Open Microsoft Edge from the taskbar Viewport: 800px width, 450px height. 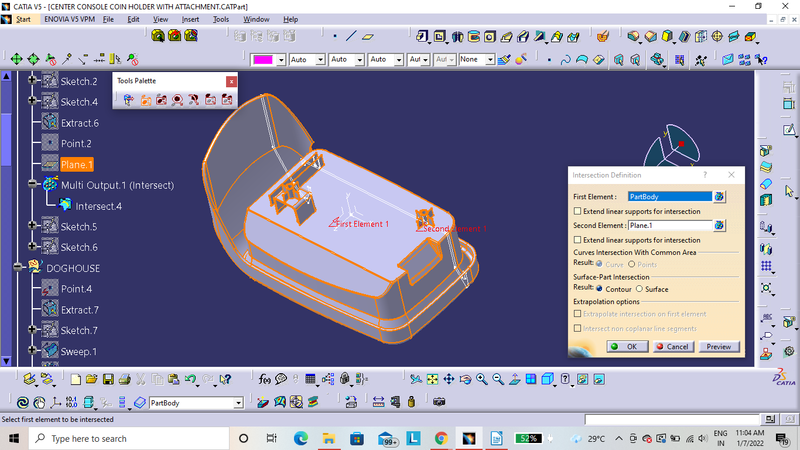coord(301,438)
